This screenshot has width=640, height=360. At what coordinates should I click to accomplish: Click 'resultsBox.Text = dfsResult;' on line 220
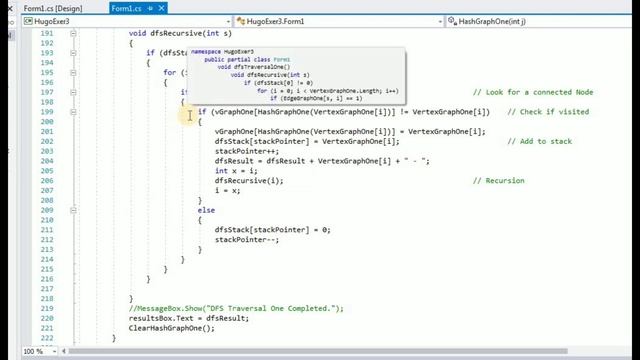(x=189, y=318)
